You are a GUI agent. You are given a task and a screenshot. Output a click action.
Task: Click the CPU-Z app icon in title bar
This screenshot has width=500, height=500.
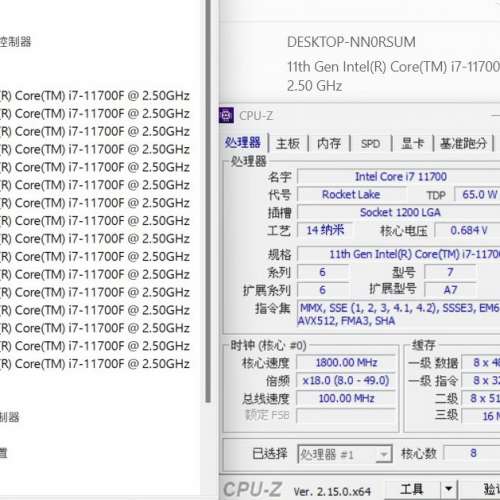[226, 115]
